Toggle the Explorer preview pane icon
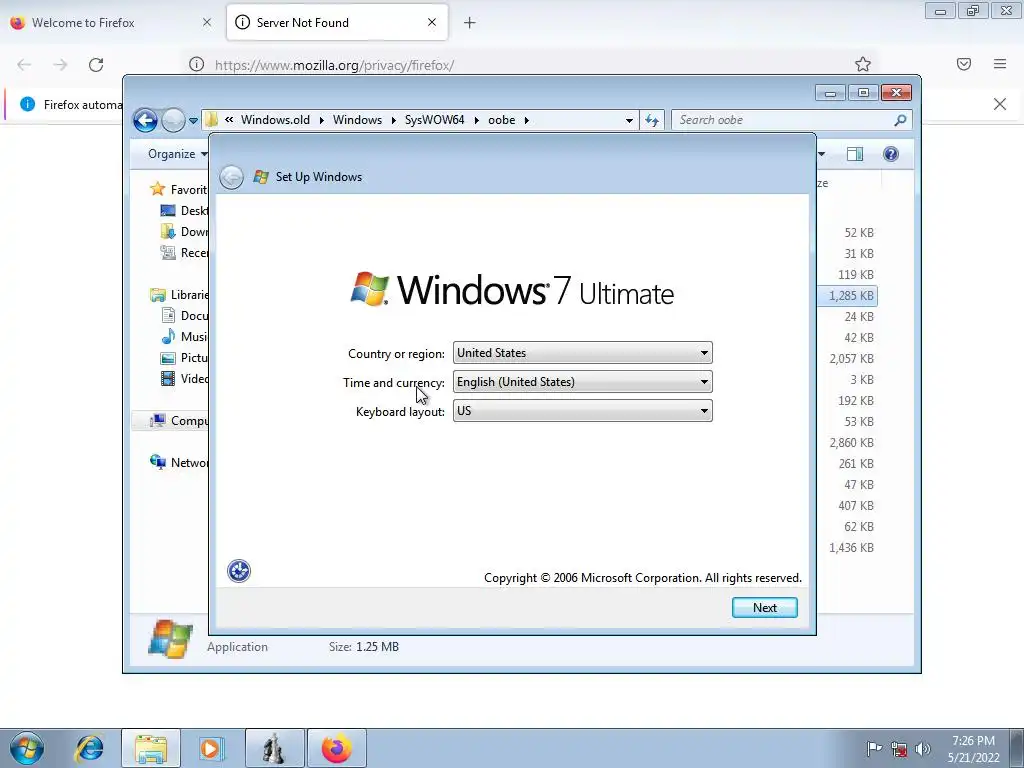This screenshot has width=1024, height=768. (855, 154)
